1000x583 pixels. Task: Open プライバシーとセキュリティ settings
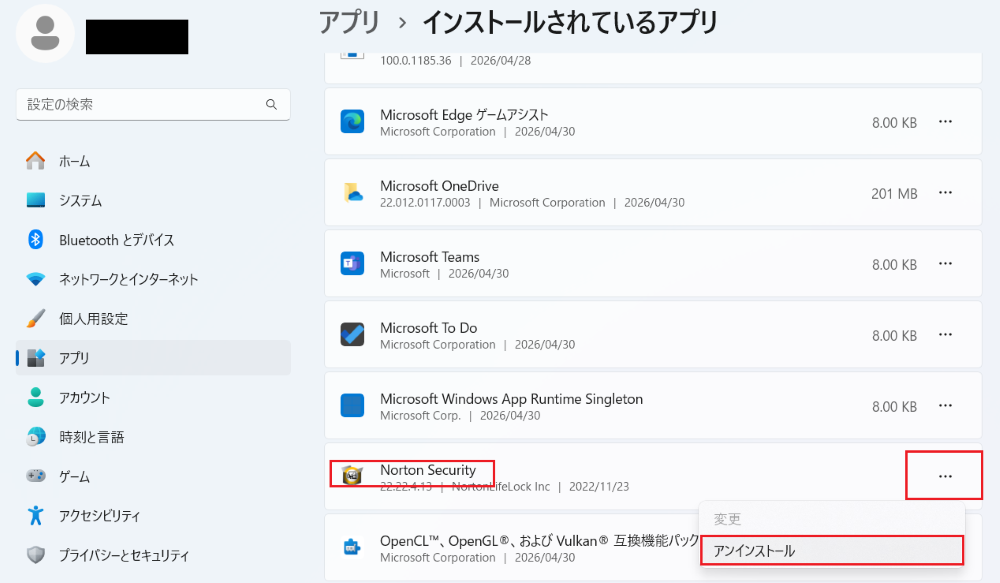click(x=153, y=555)
